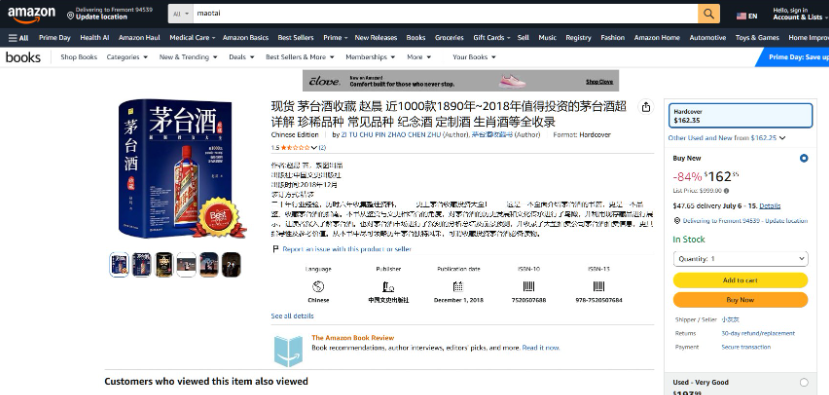Open Amazon Haul in the nav bar
The image size is (829, 395).
point(139,38)
